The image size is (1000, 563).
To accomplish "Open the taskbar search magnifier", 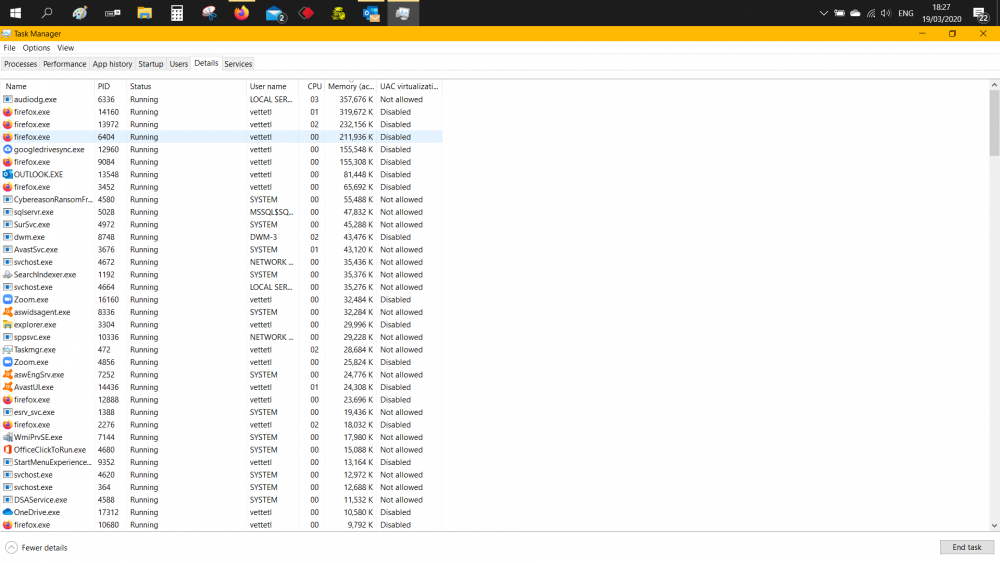I will (x=47, y=13).
